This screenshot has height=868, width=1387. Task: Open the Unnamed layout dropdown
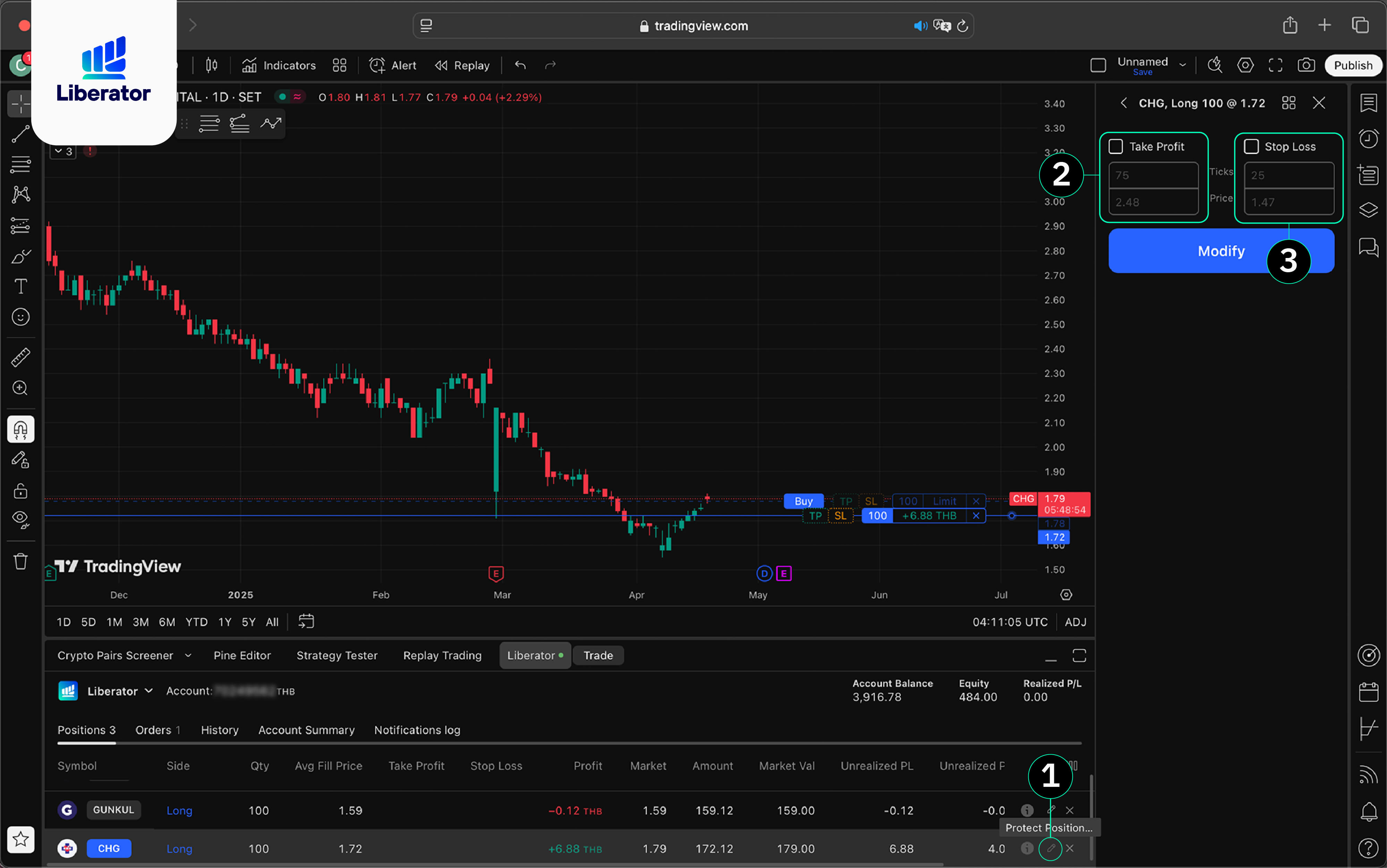[1183, 66]
